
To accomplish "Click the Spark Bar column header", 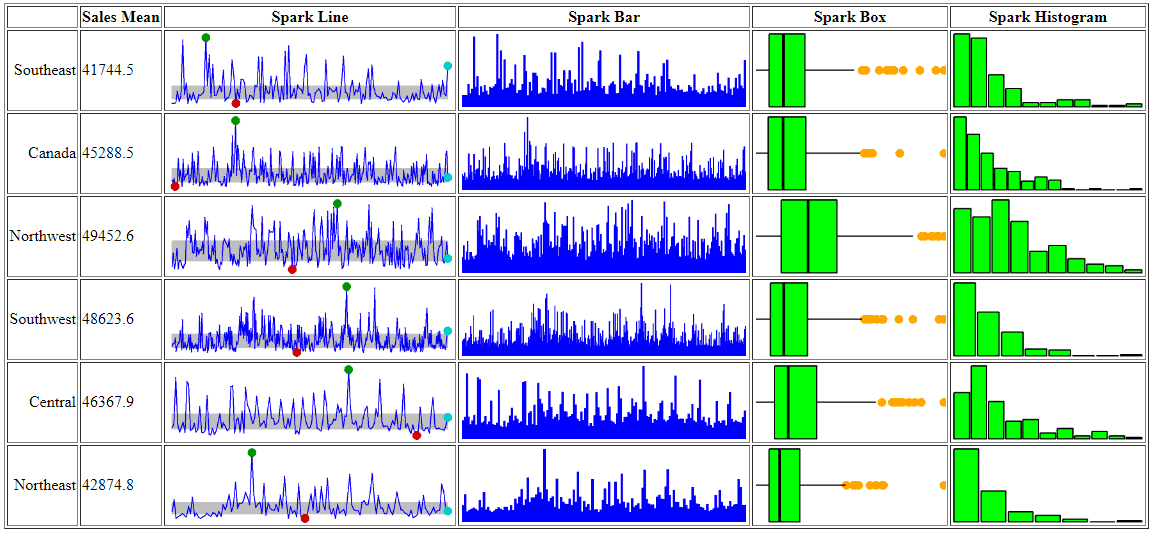I will point(604,17).
